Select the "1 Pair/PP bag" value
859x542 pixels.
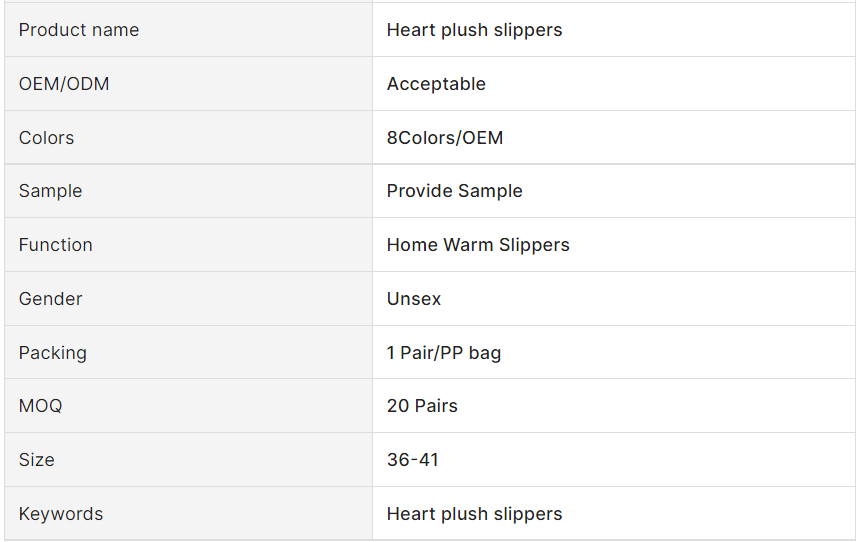coord(444,353)
